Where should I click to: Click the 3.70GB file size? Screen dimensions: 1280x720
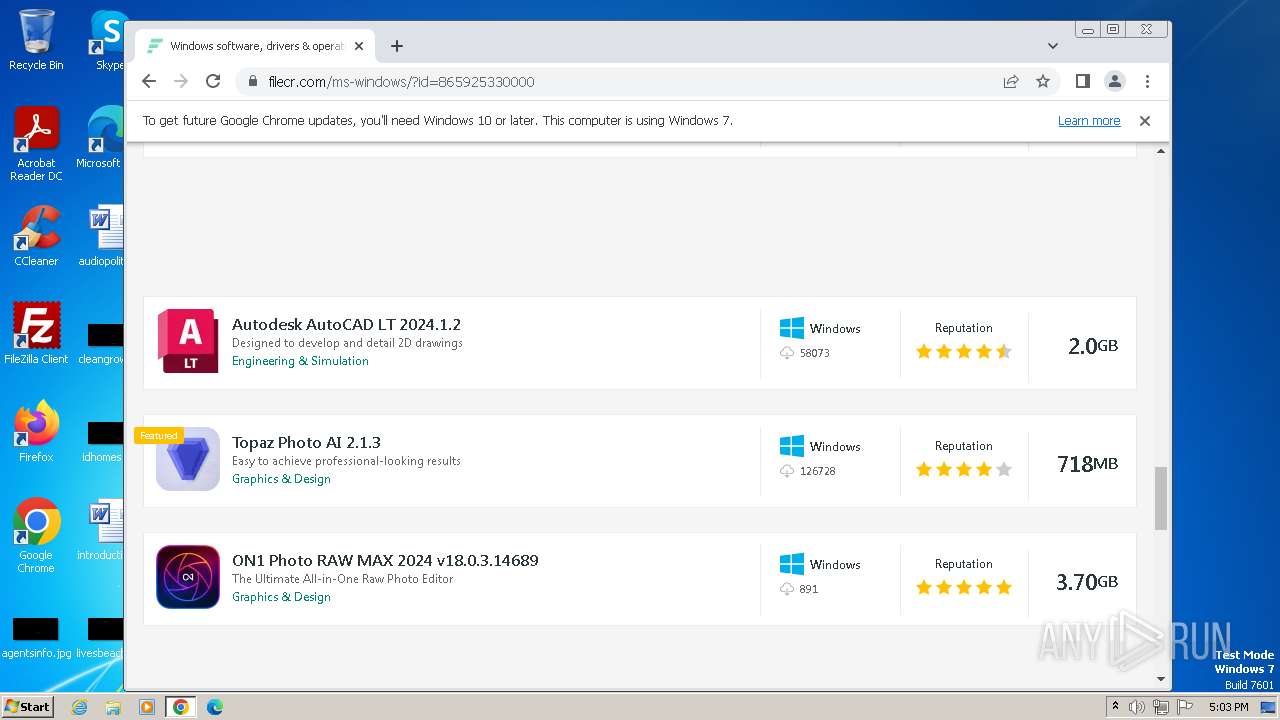click(1087, 582)
